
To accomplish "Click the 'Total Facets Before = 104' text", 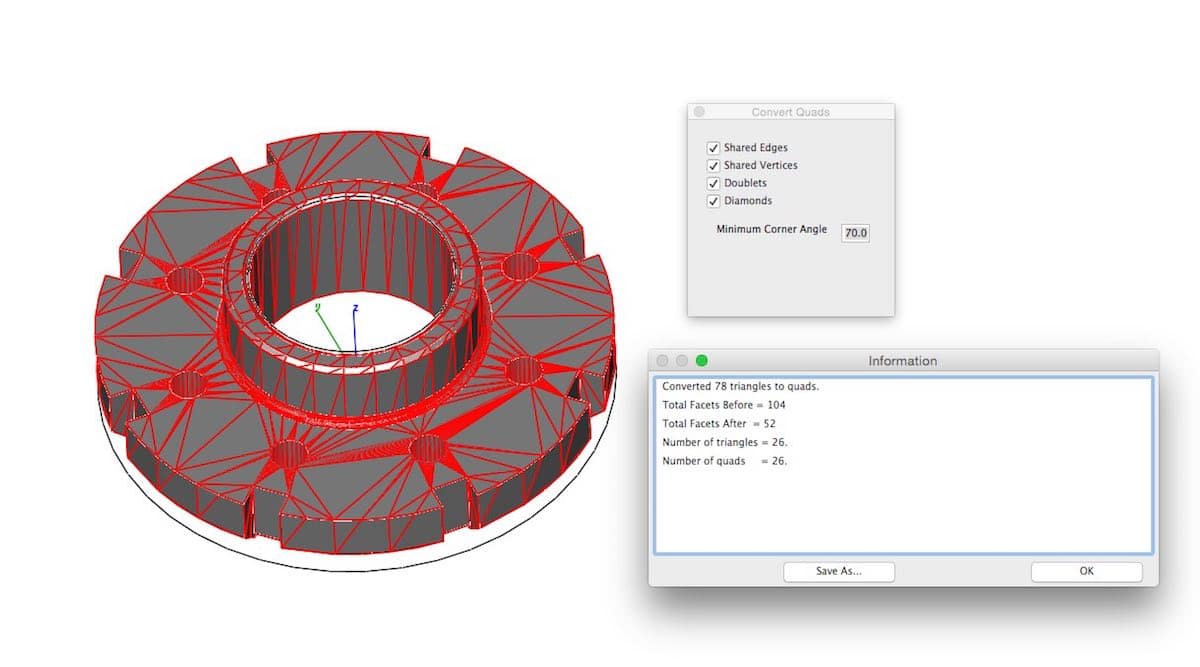I will click(x=719, y=405).
